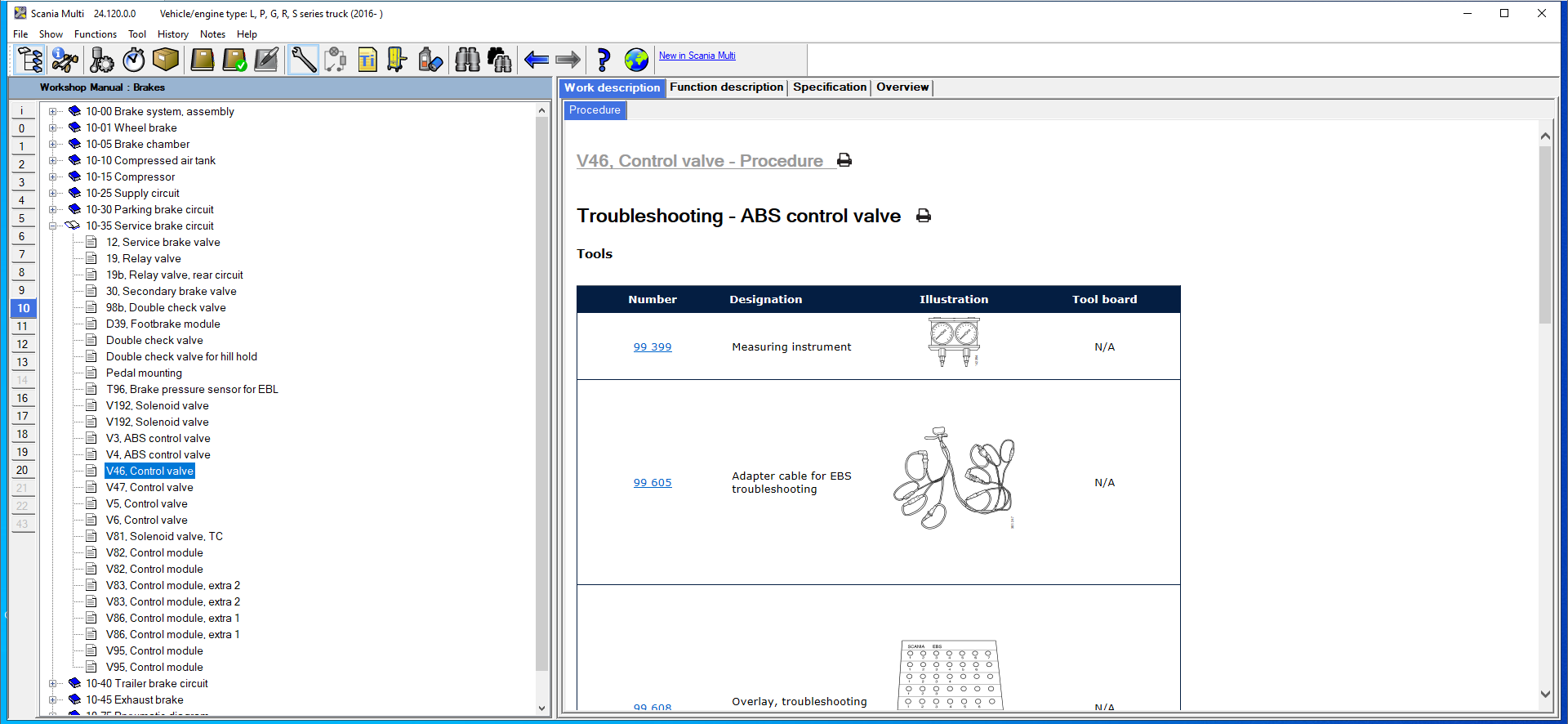Image resolution: width=1568 pixels, height=724 pixels.
Task: Click the double binoculars advanced search icon
Action: click(499, 60)
